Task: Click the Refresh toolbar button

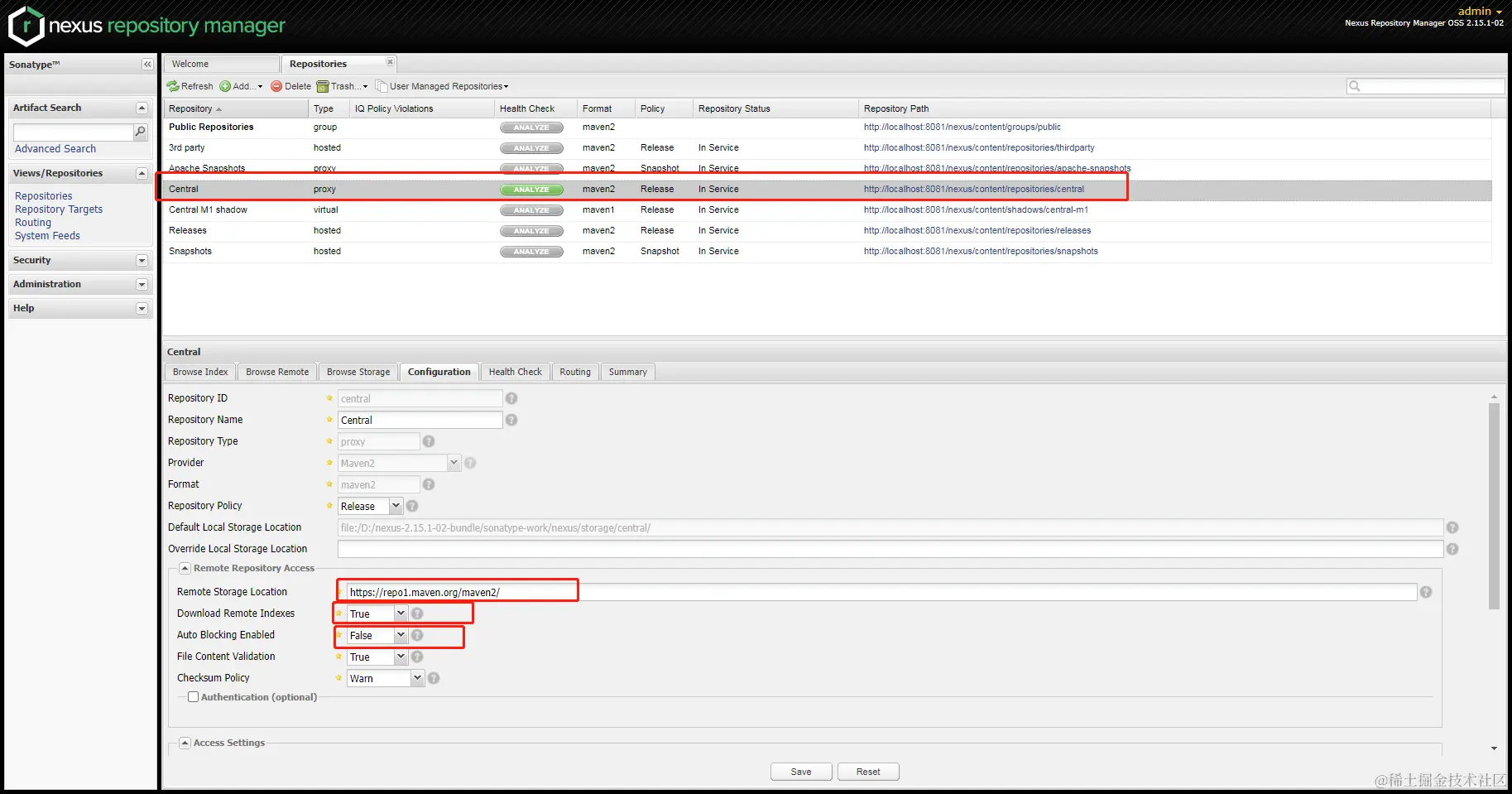Action: (190, 86)
